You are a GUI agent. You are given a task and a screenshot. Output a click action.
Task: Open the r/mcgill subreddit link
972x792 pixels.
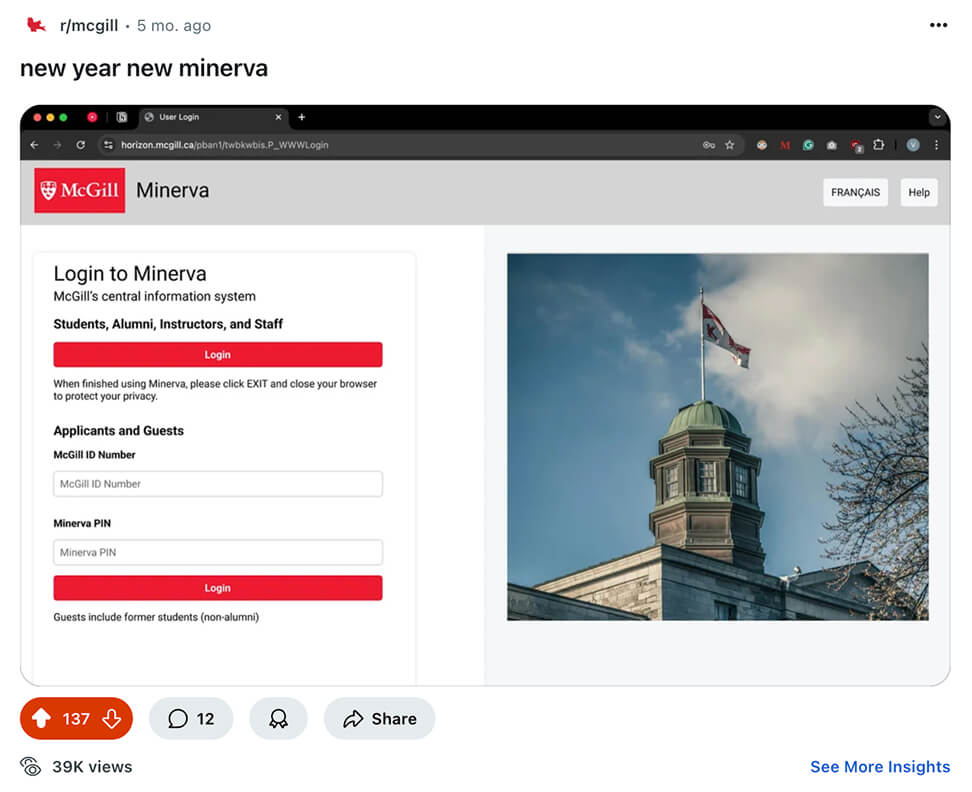(x=89, y=25)
